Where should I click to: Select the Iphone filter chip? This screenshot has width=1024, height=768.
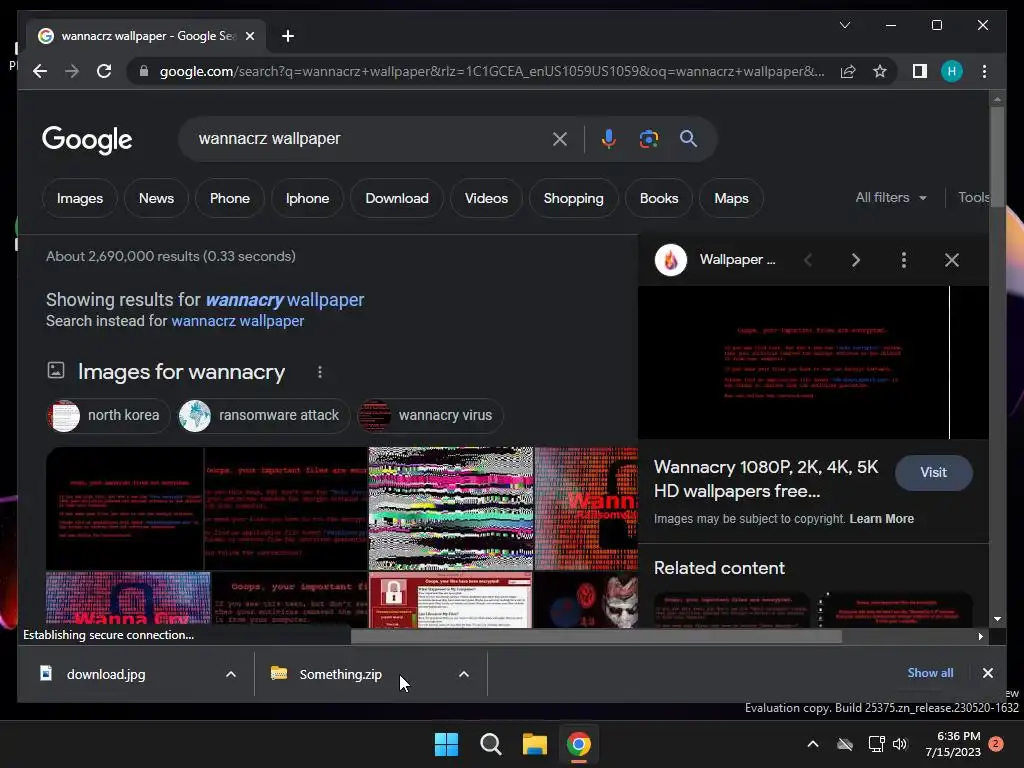click(x=308, y=198)
